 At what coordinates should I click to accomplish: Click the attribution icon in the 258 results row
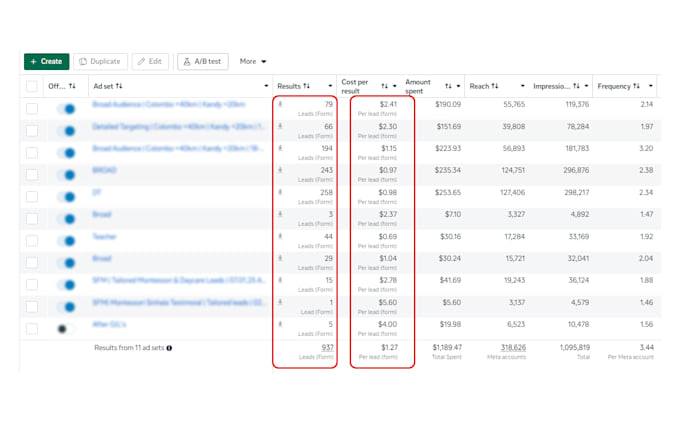[280, 192]
